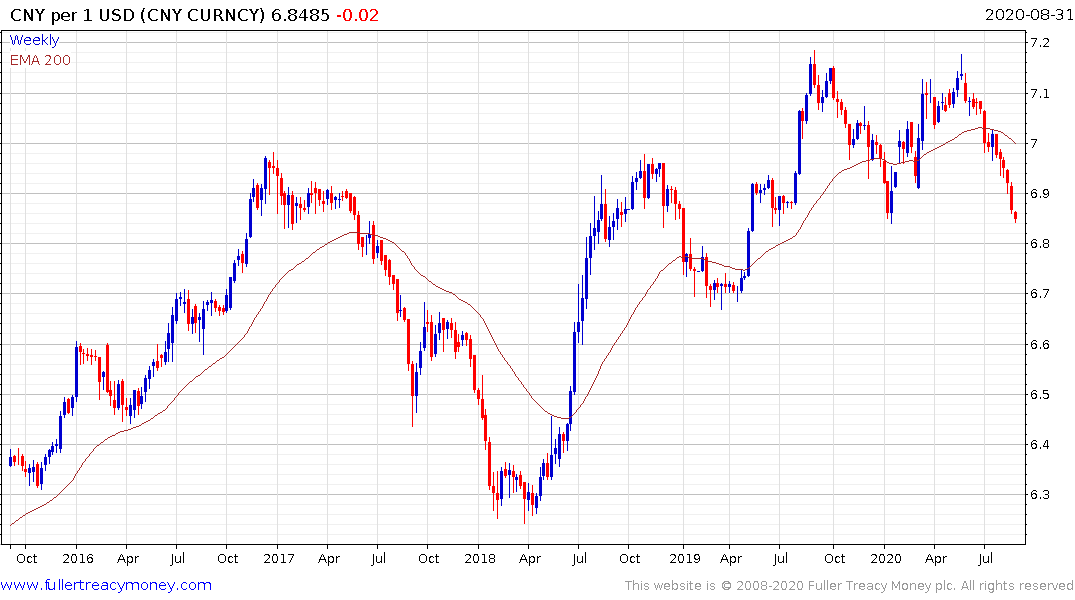
Task: Click the chart title 'CNY per 1 USD (CNY CURNCY)'
Action: (137, 15)
